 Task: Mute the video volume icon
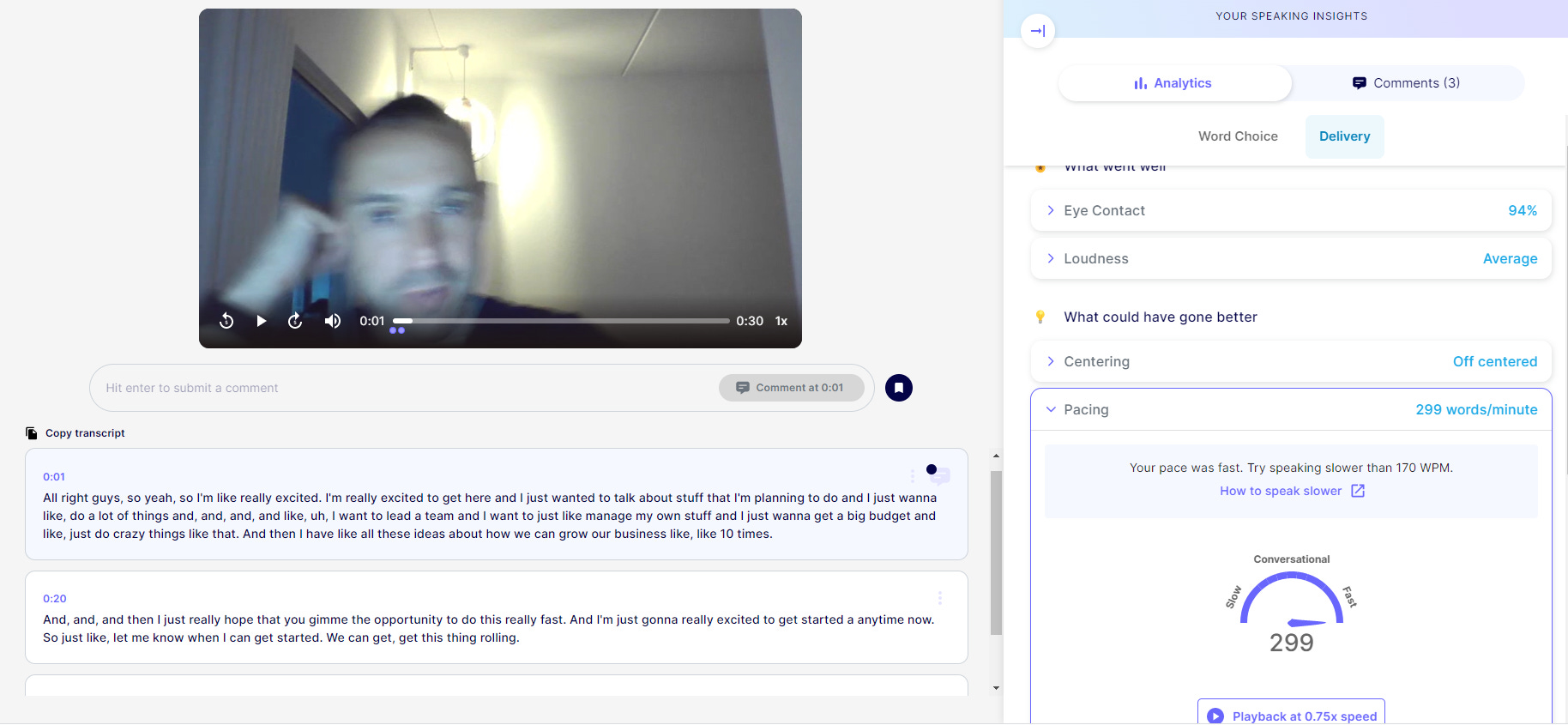point(333,321)
